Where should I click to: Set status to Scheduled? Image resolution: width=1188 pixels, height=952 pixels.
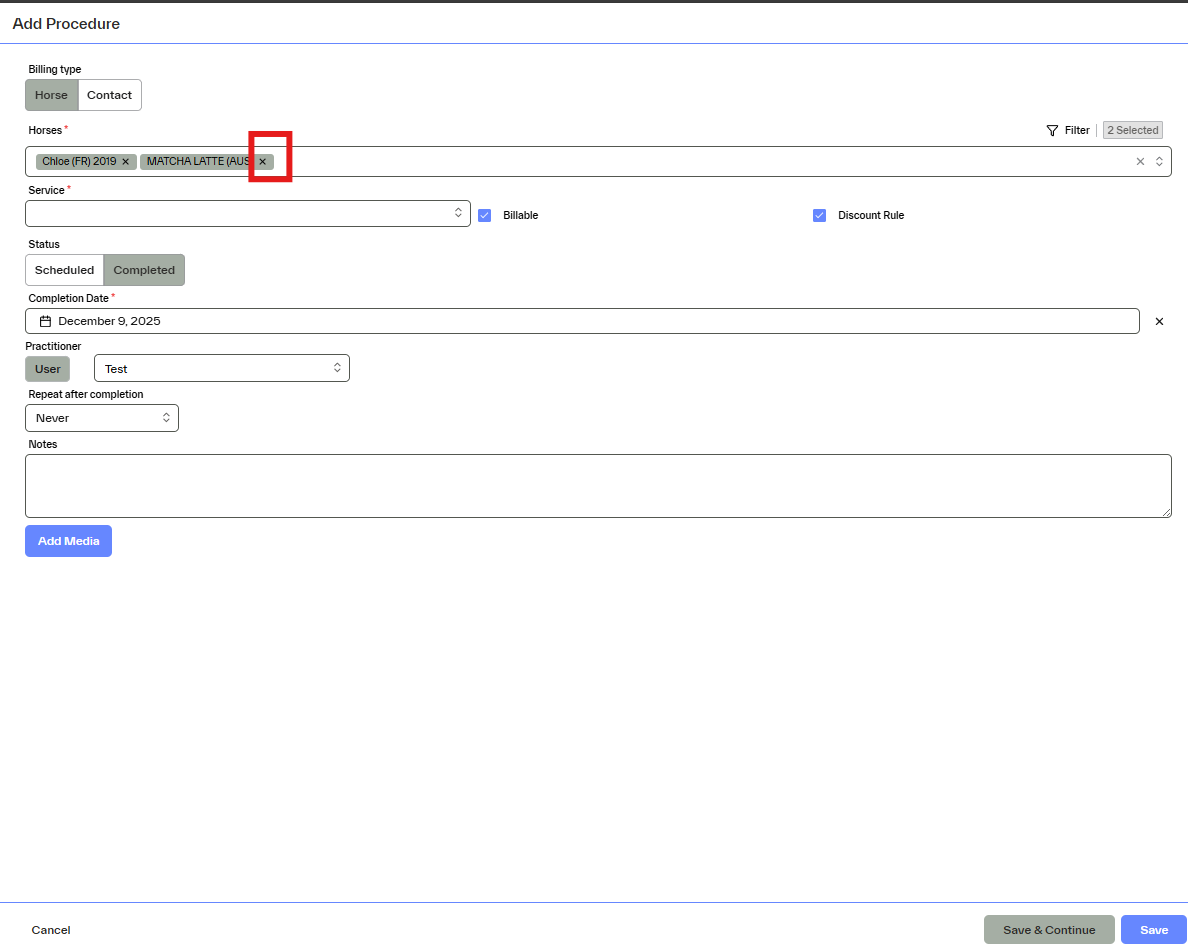tap(64, 270)
